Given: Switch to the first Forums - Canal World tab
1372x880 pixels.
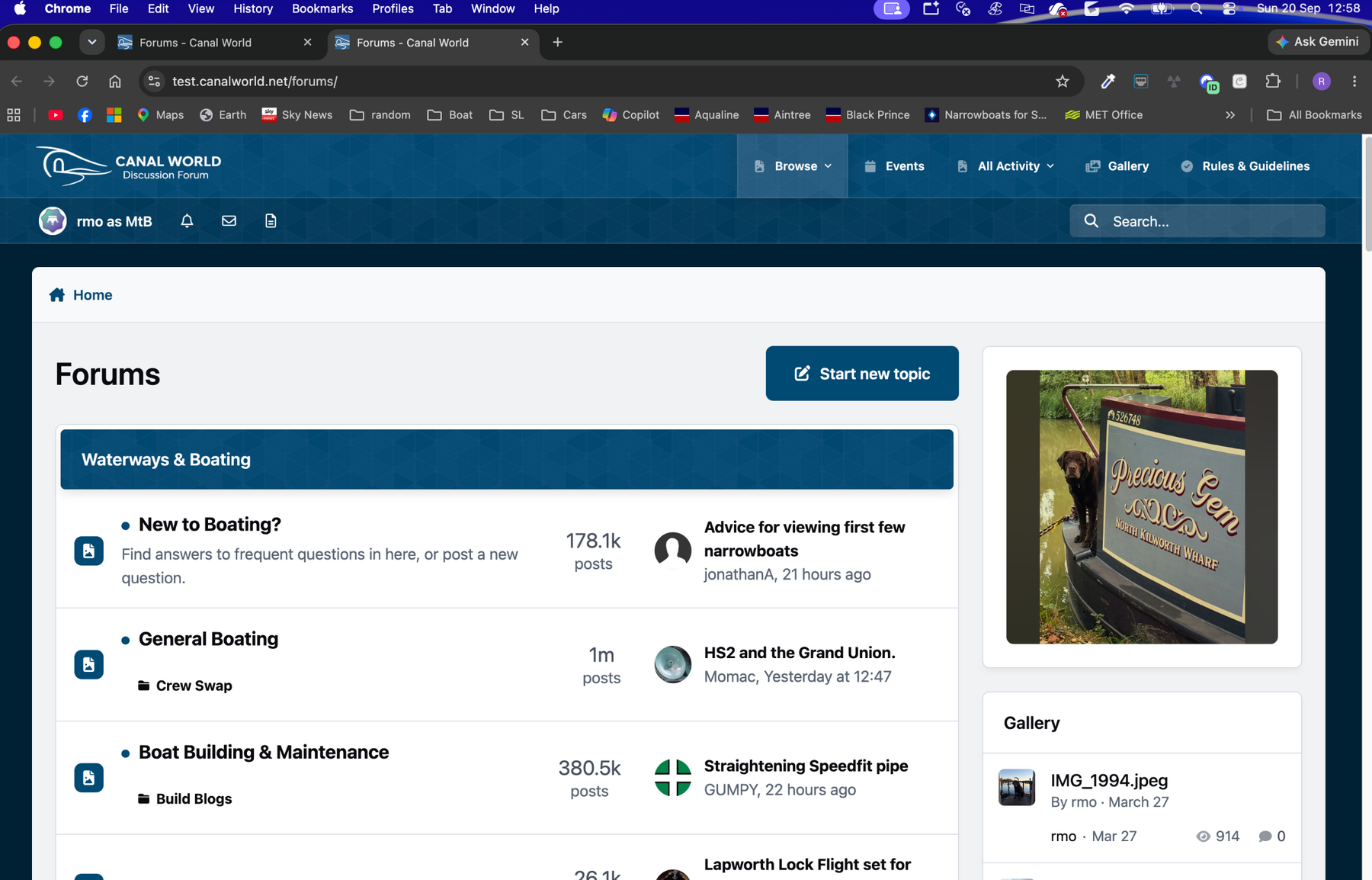Looking at the screenshot, I should click(x=216, y=43).
